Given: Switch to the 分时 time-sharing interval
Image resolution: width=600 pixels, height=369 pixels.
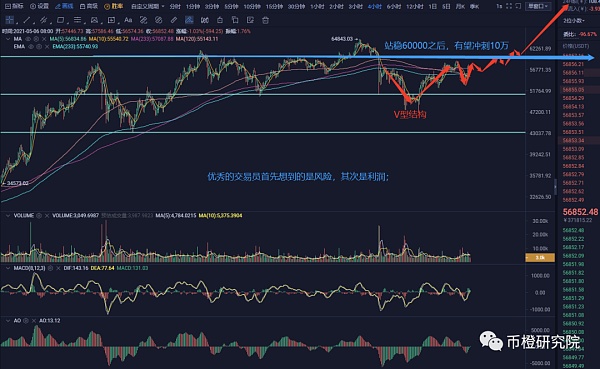Looking at the screenshot, I should point(175,7).
